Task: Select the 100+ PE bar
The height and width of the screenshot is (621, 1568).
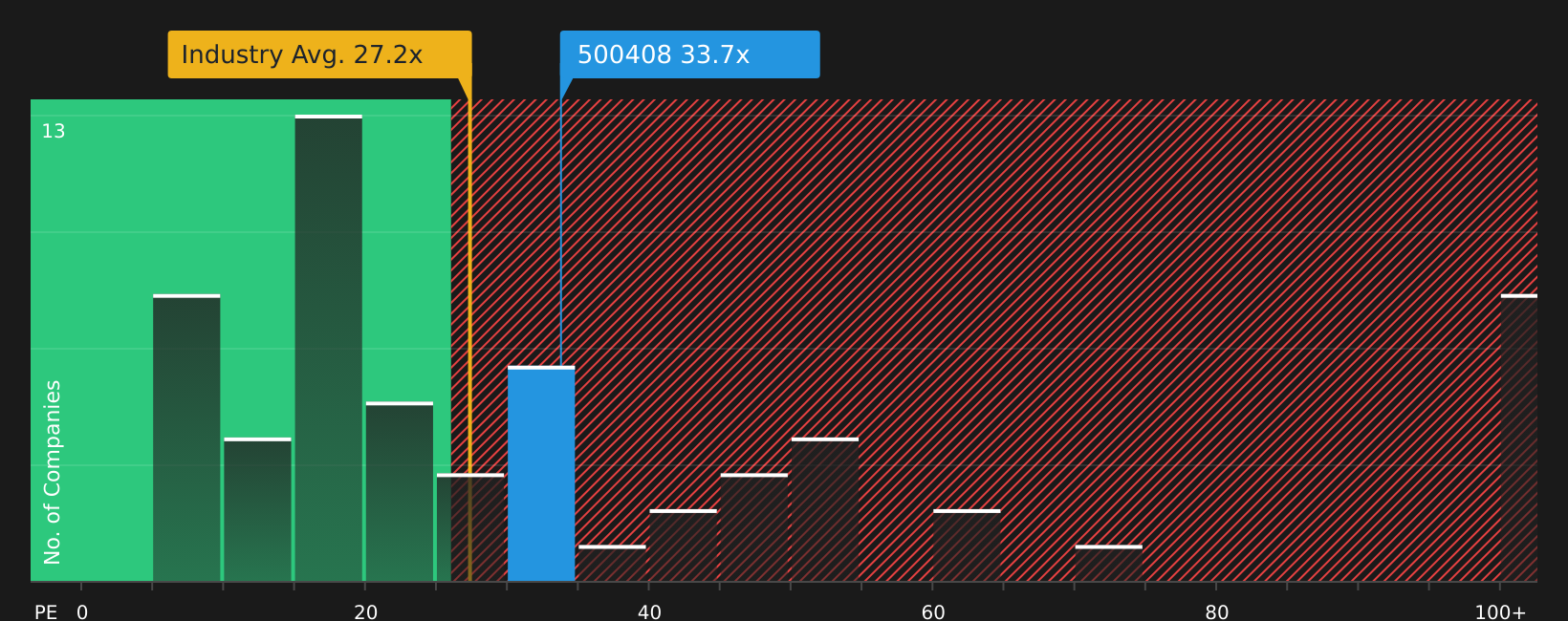Action: pyautogui.click(x=1519, y=438)
